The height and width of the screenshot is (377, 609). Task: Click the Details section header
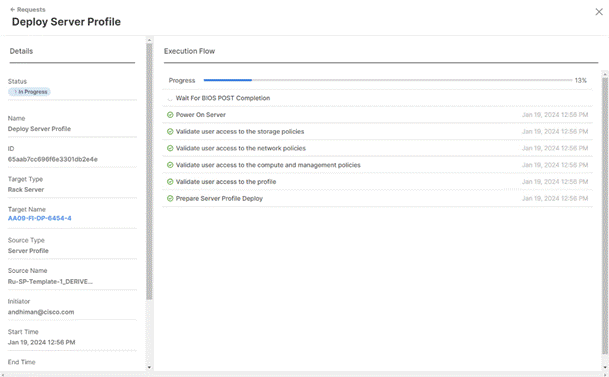(21, 51)
